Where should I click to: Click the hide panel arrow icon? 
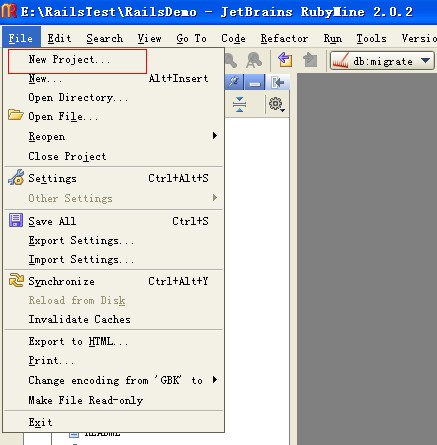pyautogui.click(x=277, y=82)
